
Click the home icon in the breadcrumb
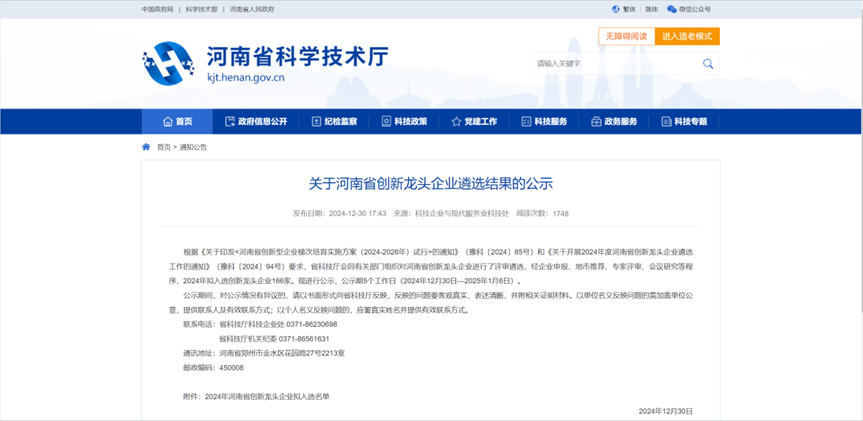click(146, 147)
